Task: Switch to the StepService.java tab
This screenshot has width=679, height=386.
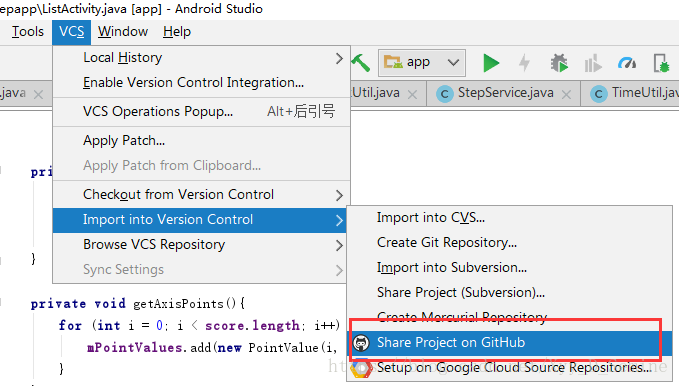Action: (505, 93)
